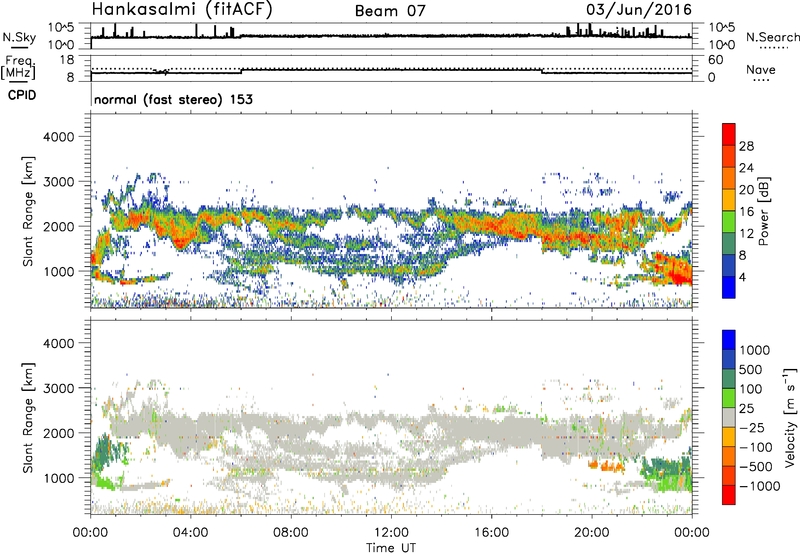Select the 16:00 time tick label
The height and width of the screenshot is (554, 800).
tap(491, 533)
